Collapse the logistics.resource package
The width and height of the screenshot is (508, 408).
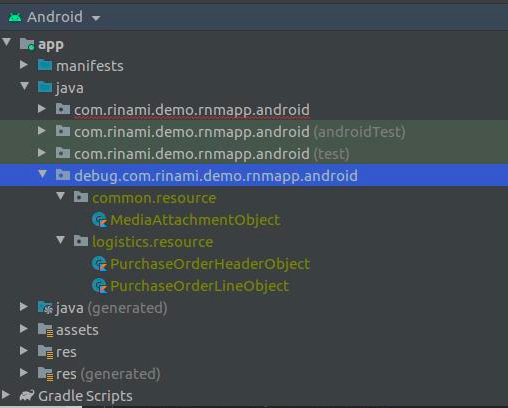(x=60, y=240)
